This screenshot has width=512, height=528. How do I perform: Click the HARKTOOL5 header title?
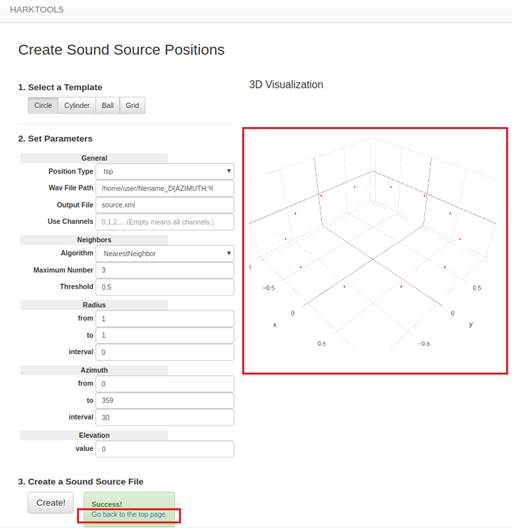(36, 9)
